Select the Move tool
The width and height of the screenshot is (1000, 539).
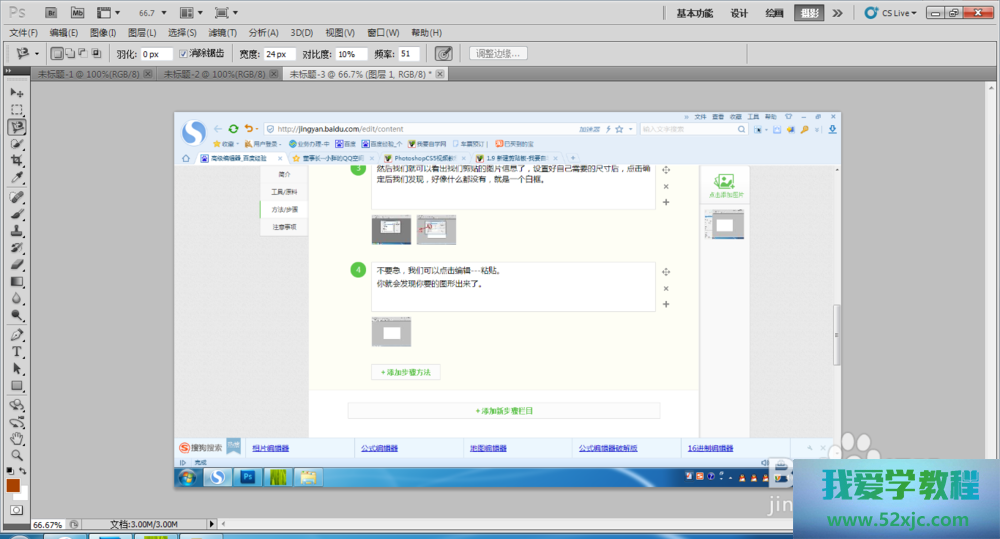pos(17,93)
